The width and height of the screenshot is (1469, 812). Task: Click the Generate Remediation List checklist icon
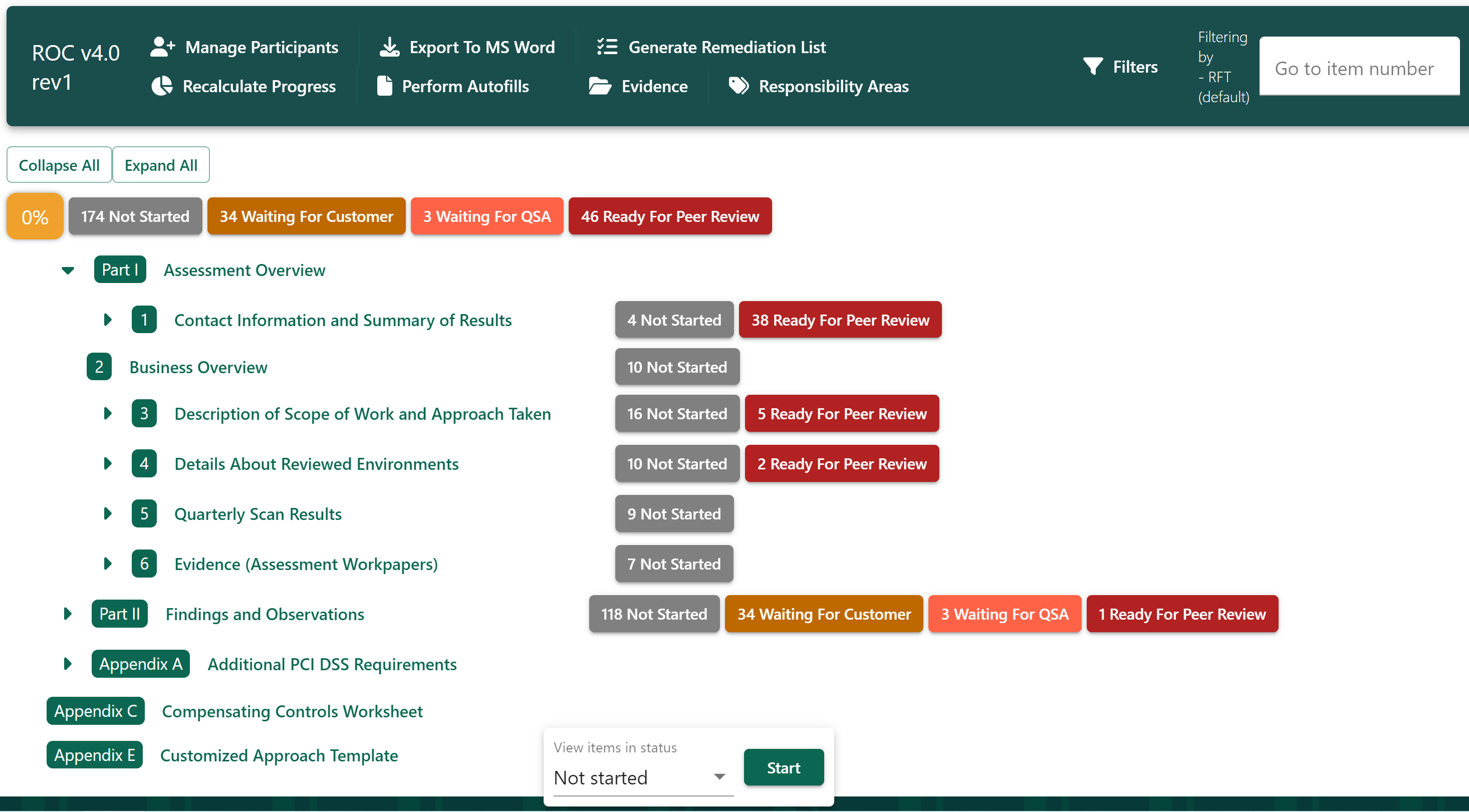607,47
